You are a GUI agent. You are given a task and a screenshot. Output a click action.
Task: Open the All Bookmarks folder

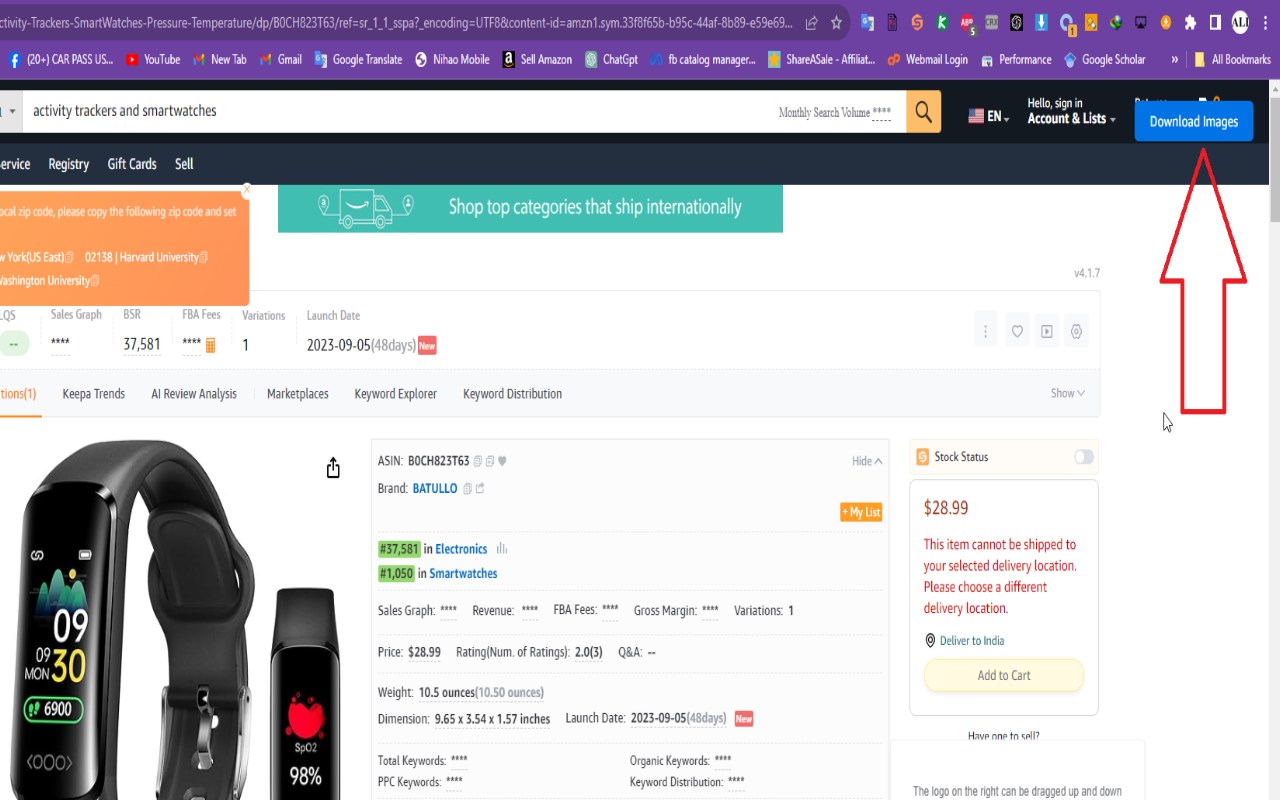tap(1232, 59)
